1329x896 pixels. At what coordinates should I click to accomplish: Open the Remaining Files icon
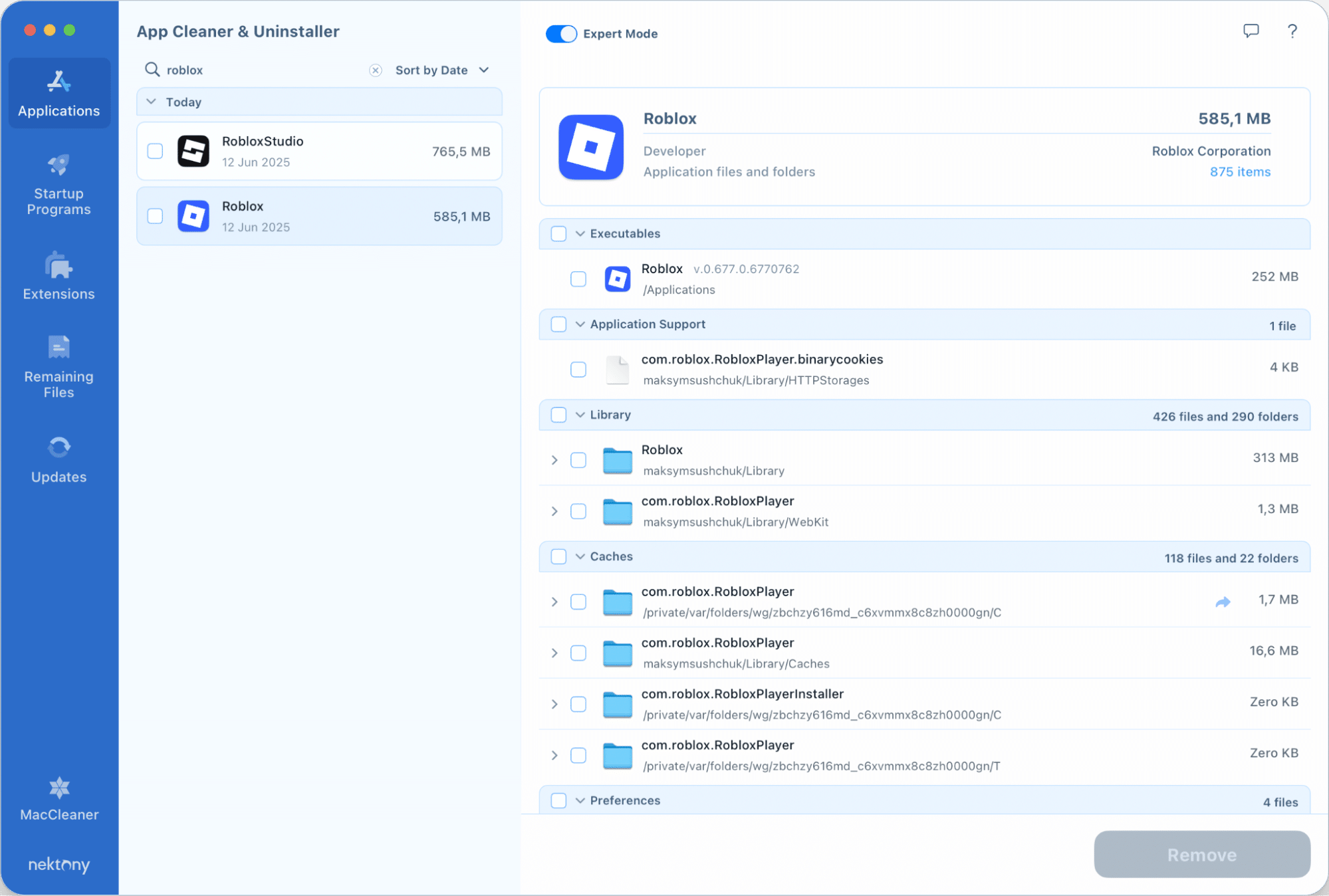point(59,347)
